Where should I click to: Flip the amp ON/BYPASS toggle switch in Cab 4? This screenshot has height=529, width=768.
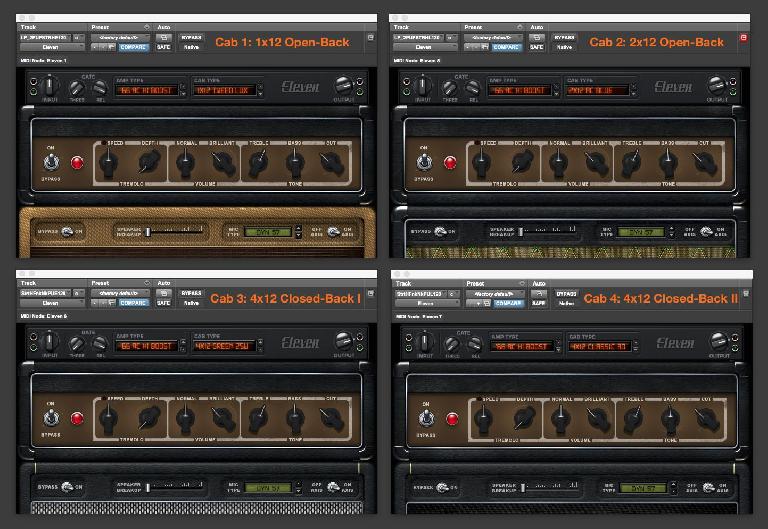[426, 418]
